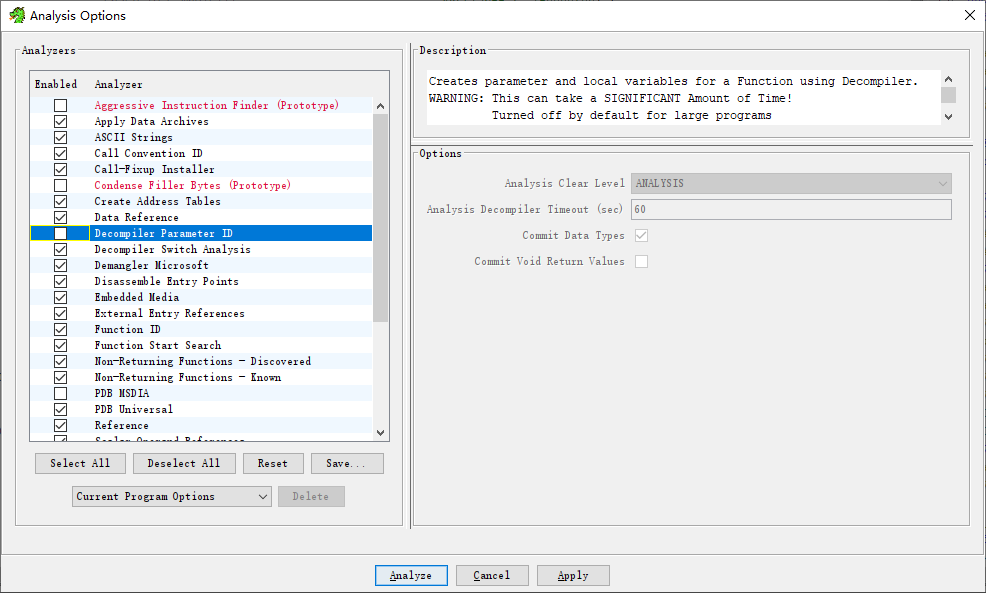Screen dimensions: 986x593
Task: Toggle Function Start Search checkbox
Action: click(x=60, y=345)
